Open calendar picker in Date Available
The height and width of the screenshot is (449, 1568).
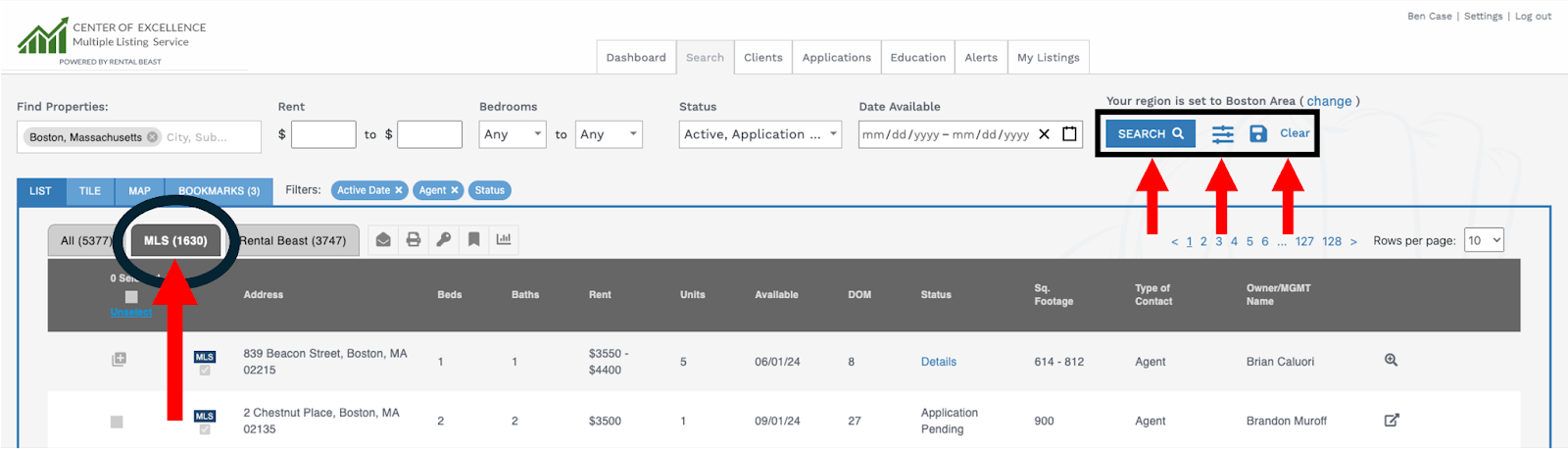1070,134
